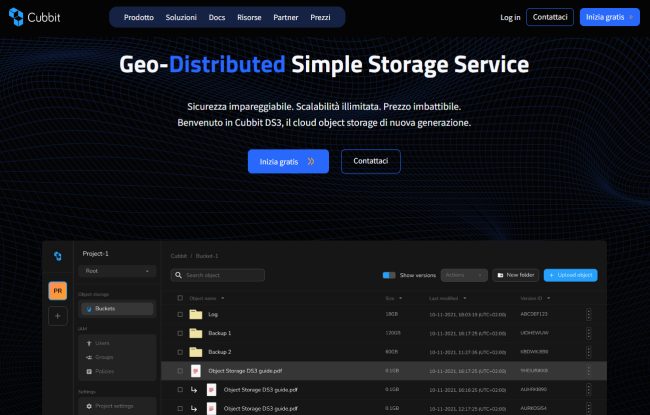Add a new project with the plus icon

(x=58, y=316)
